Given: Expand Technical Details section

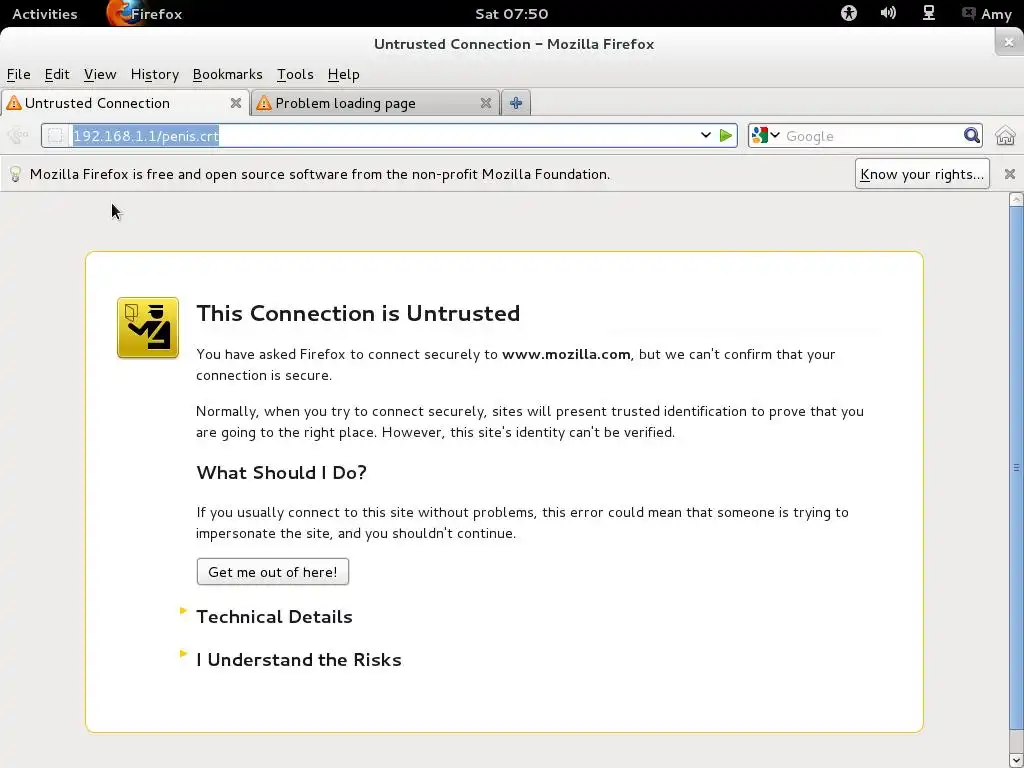Looking at the screenshot, I should [274, 616].
